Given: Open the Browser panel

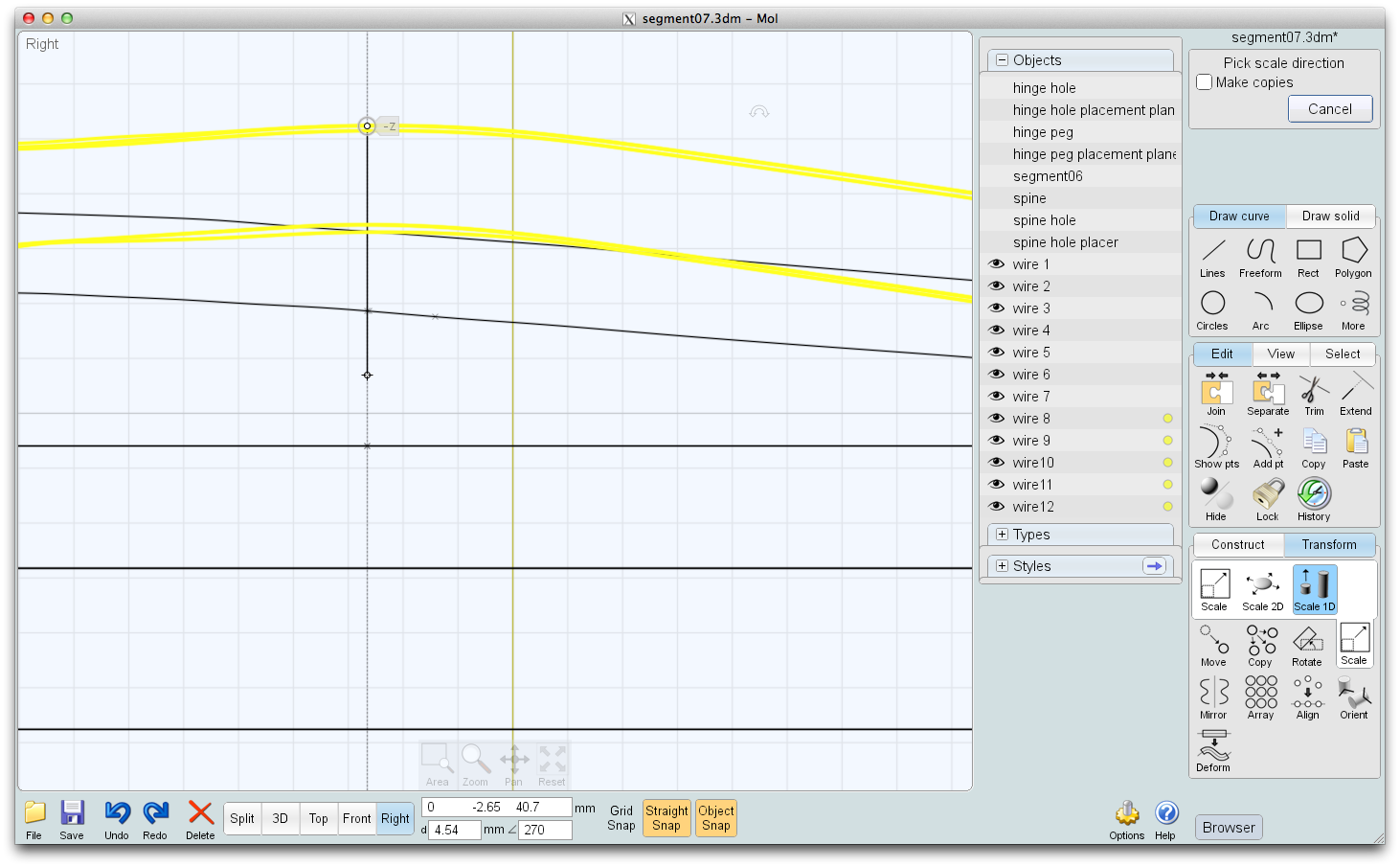Looking at the screenshot, I should (x=1229, y=828).
